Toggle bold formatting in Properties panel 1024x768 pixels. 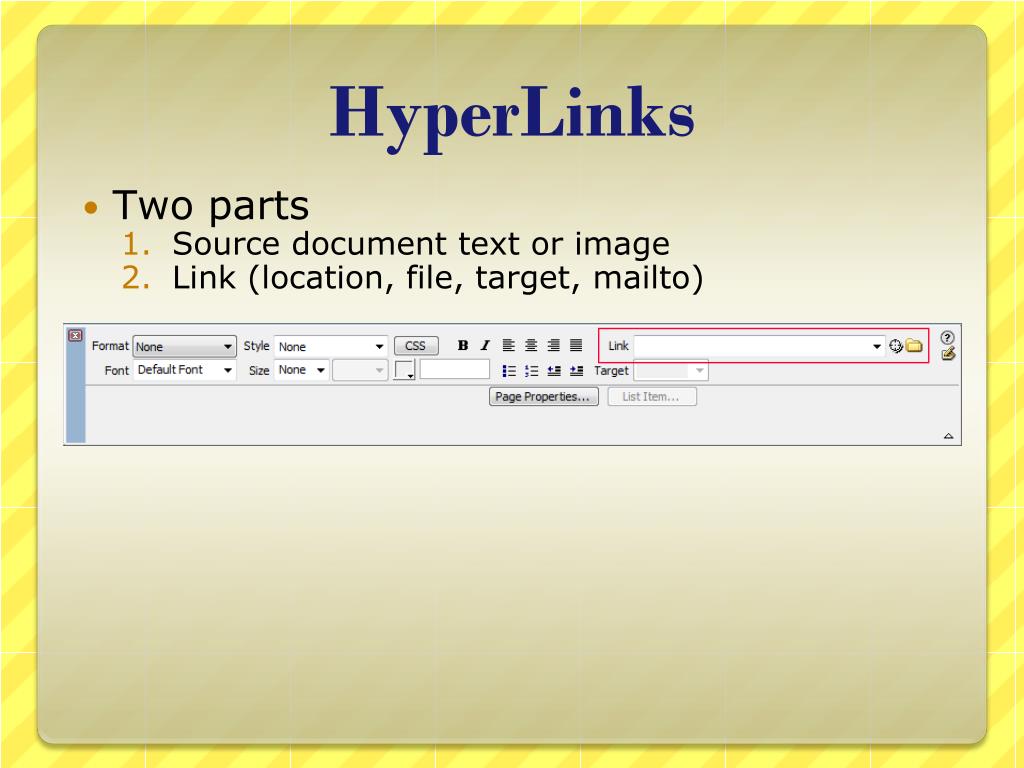(x=462, y=345)
